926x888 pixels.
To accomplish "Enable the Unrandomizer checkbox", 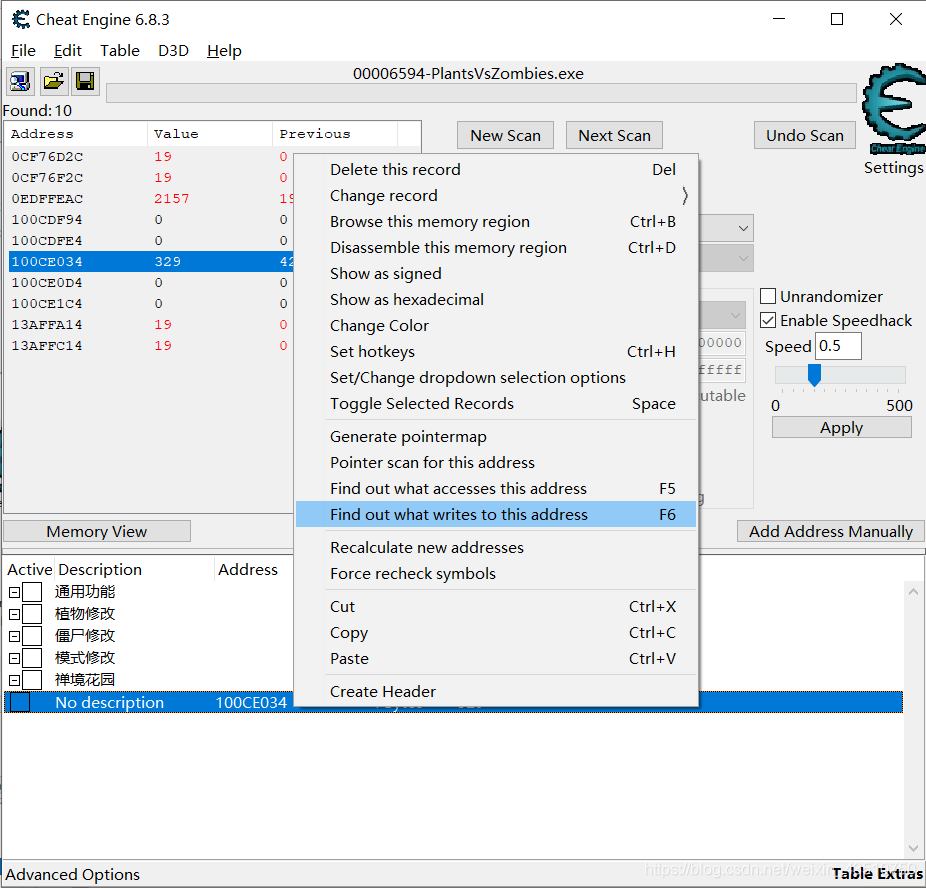I will pos(768,296).
